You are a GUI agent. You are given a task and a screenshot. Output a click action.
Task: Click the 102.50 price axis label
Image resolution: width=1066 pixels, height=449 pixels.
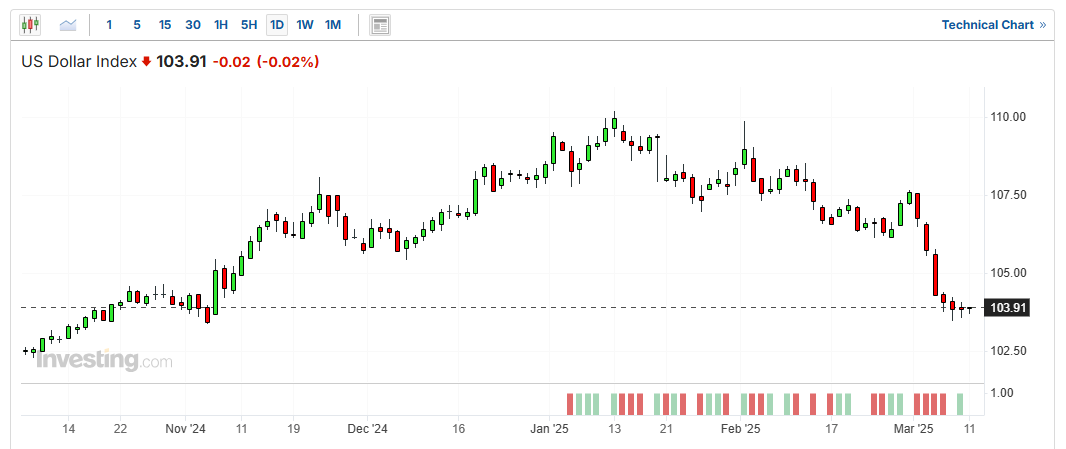1006,351
